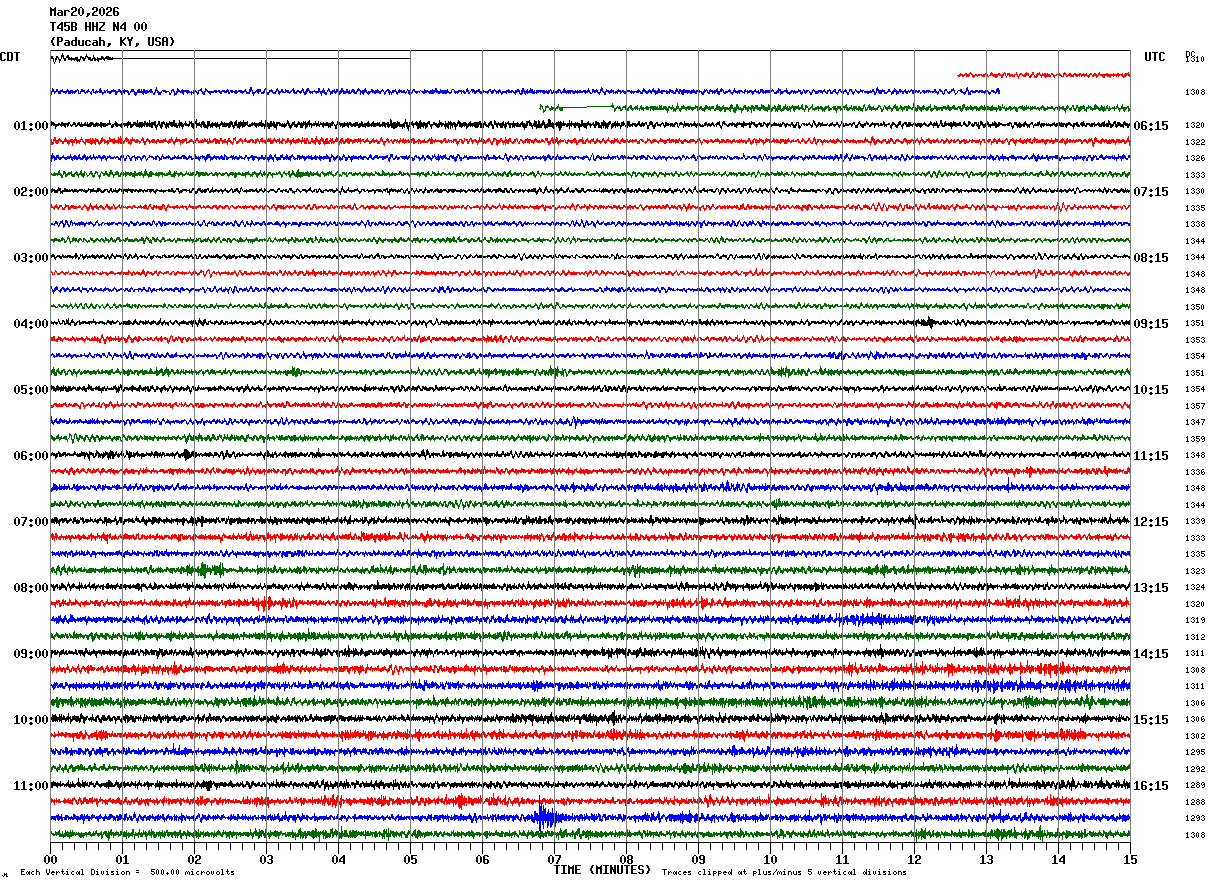Viewport: 1210px width, 886px height.
Task: Click x-axis minute tick label 10
Action: [770, 859]
